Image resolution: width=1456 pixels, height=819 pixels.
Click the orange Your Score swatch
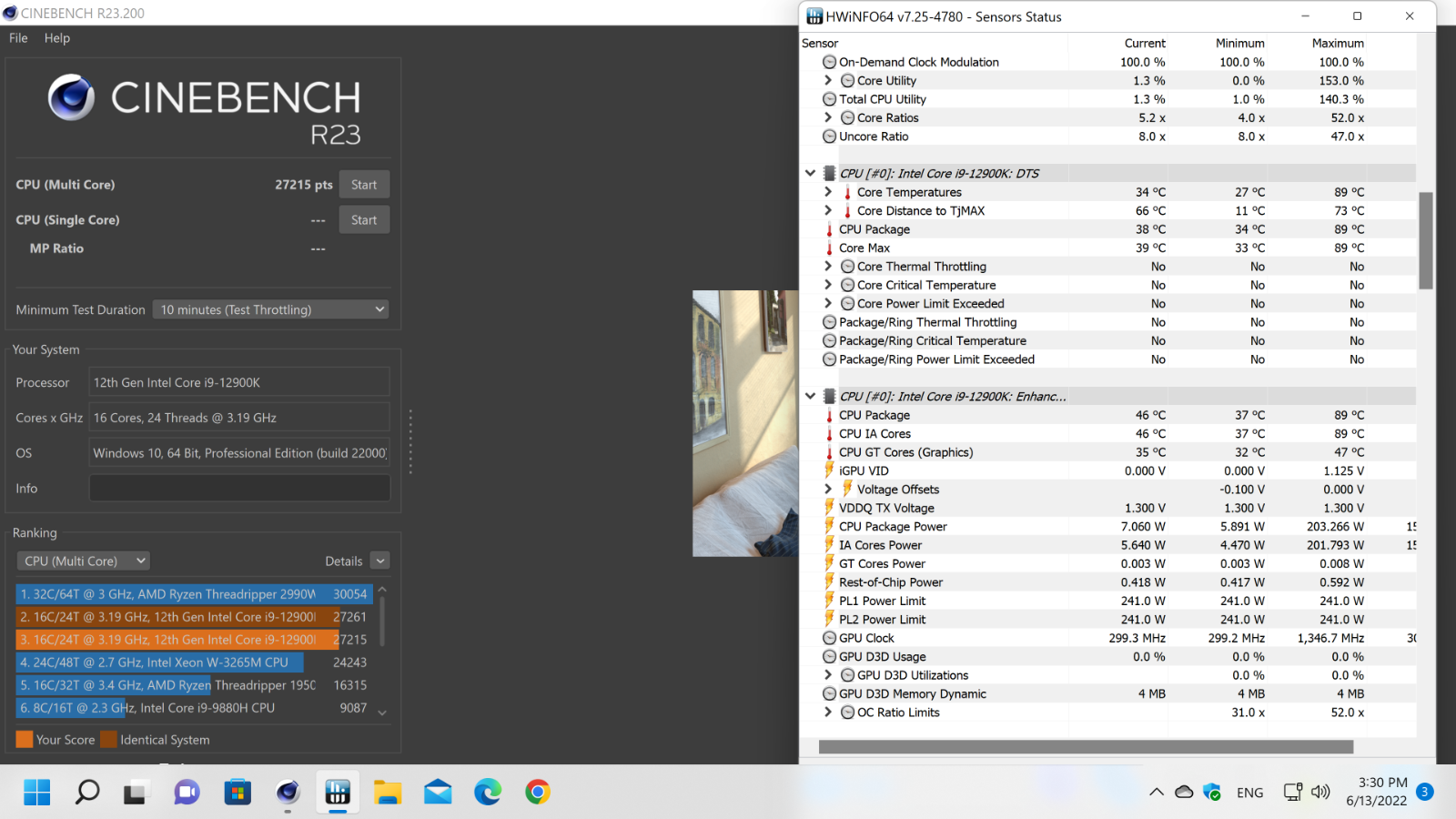(x=25, y=739)
